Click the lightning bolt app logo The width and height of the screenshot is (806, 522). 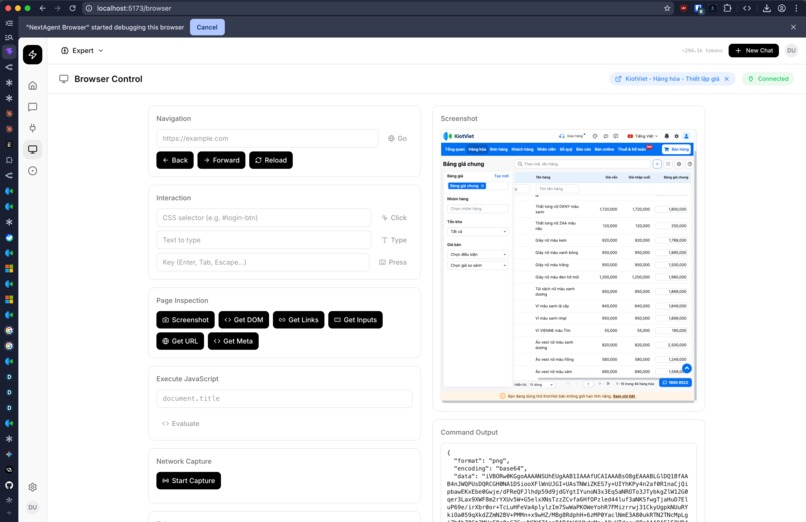[x=32, y=54]
